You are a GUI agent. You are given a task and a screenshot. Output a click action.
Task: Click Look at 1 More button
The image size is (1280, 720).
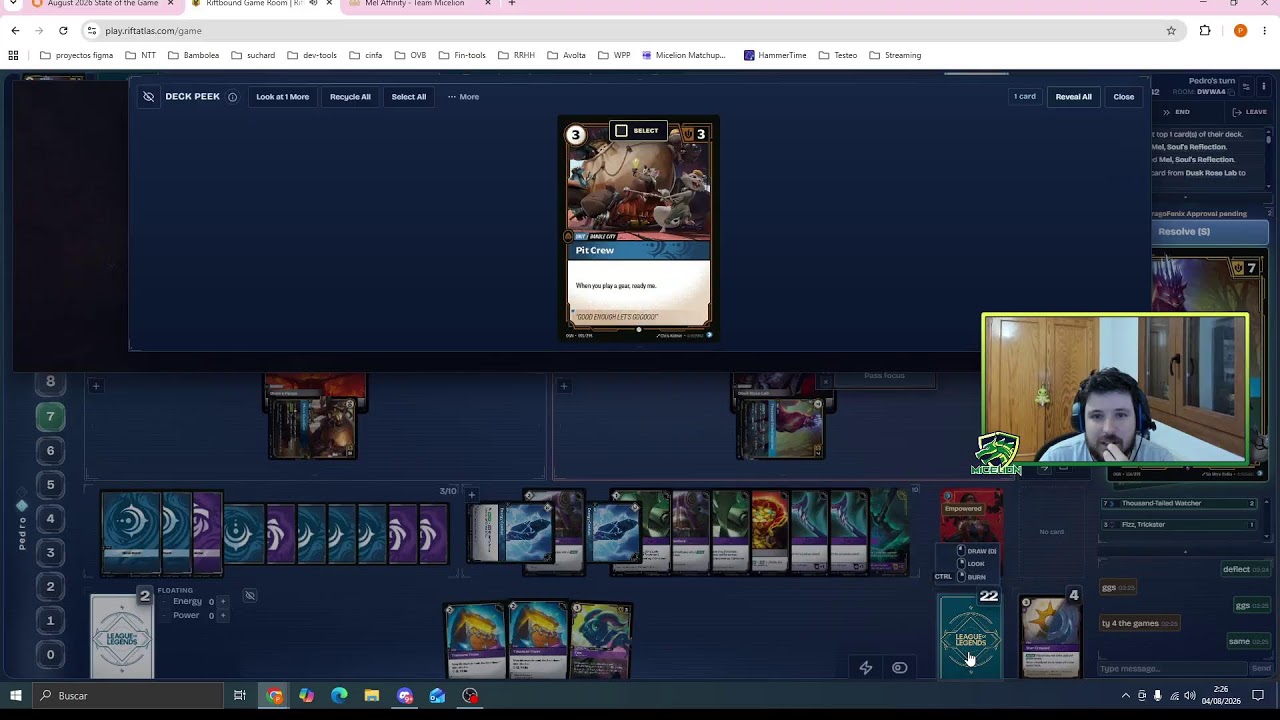pyautogui.click(x=282, y=97)
